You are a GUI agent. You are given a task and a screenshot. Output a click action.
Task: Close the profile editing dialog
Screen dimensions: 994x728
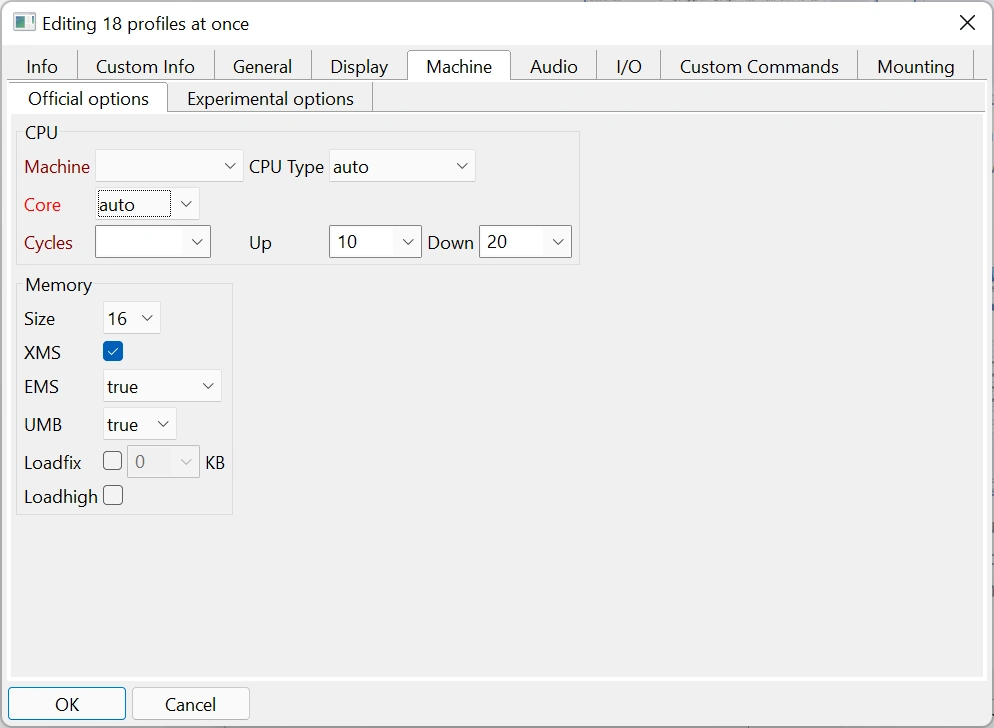tap(966, 23)
